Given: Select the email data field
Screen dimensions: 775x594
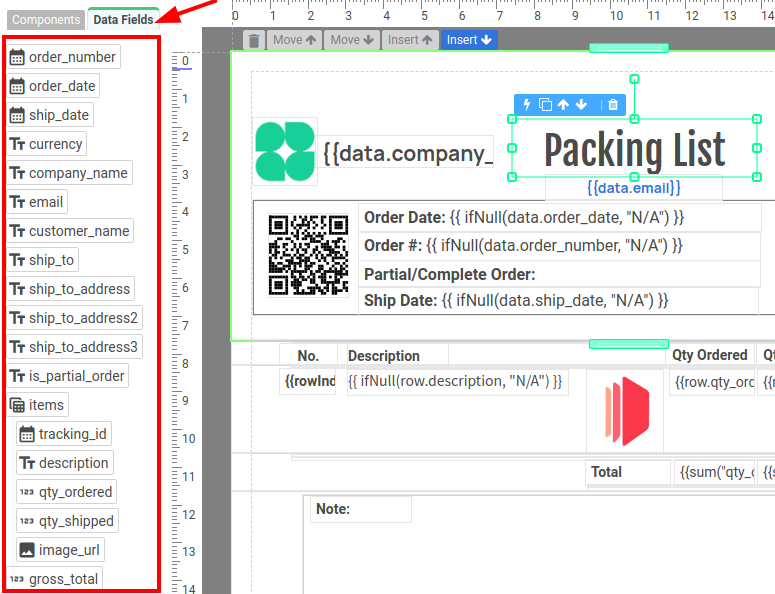Looking at the screenshot, I should click(x=37, y=202).
